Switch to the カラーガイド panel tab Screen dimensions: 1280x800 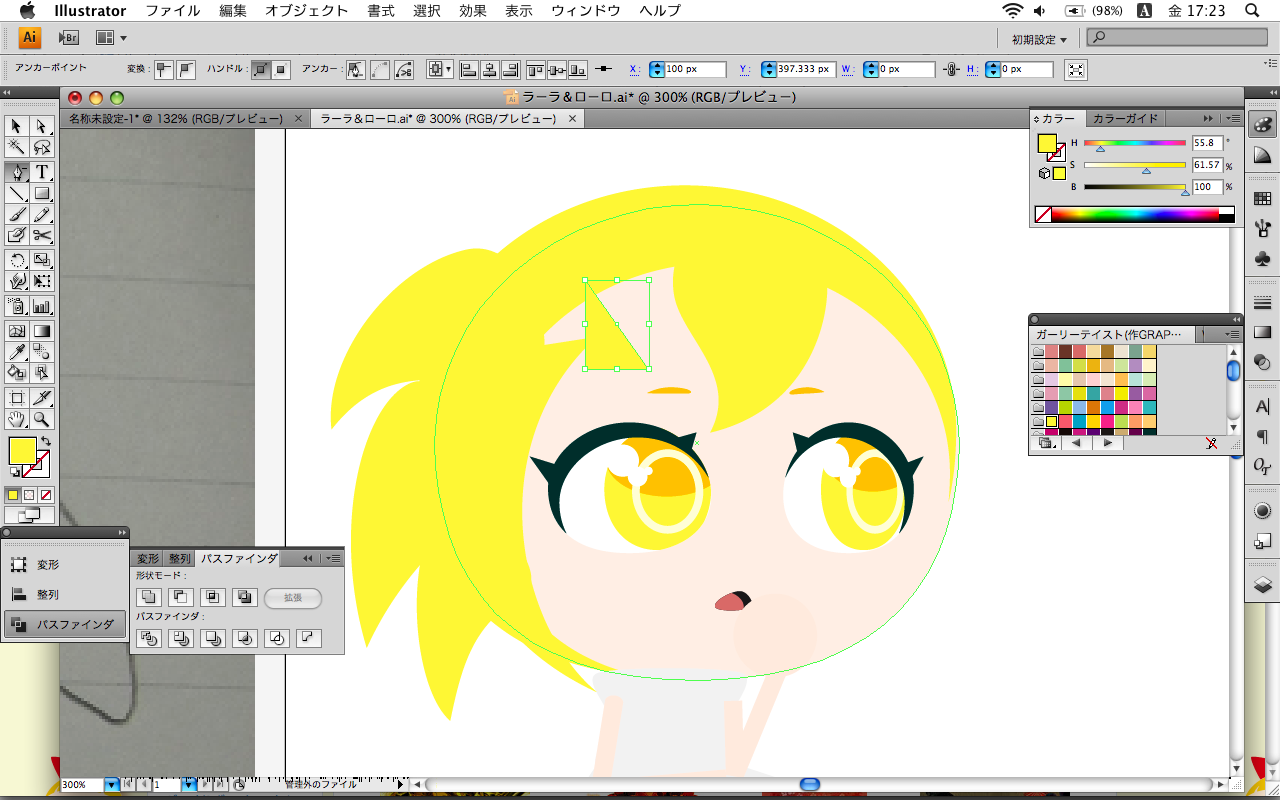[x=1125, y=118]
